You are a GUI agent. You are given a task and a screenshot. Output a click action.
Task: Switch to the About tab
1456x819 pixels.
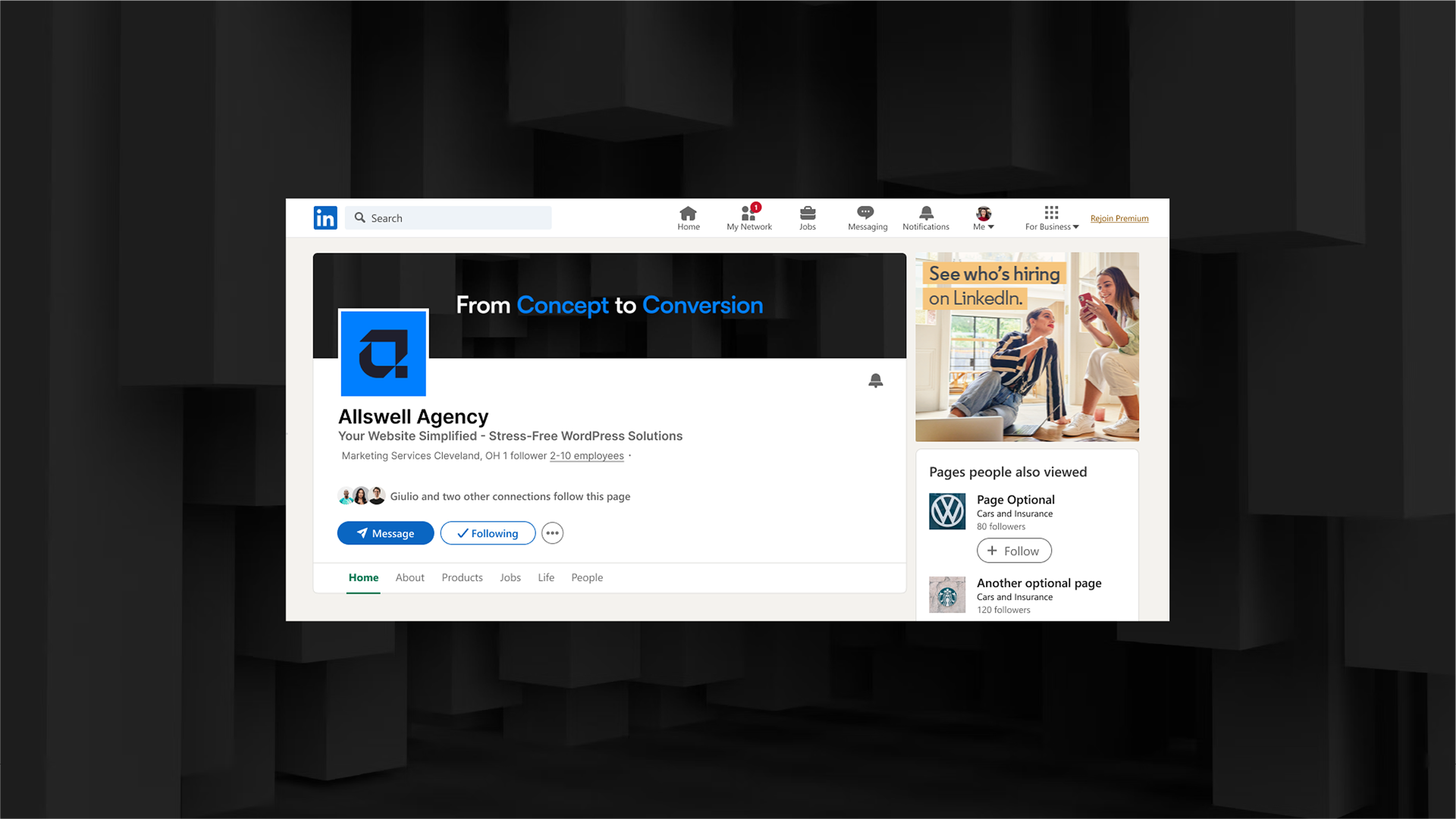tap(409, 577)
